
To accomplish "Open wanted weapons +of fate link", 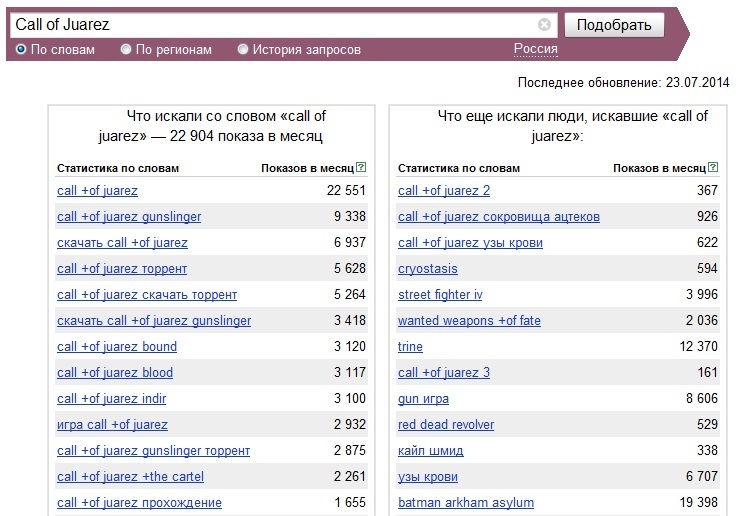I will pyautogui.click(x=469, y=321).
